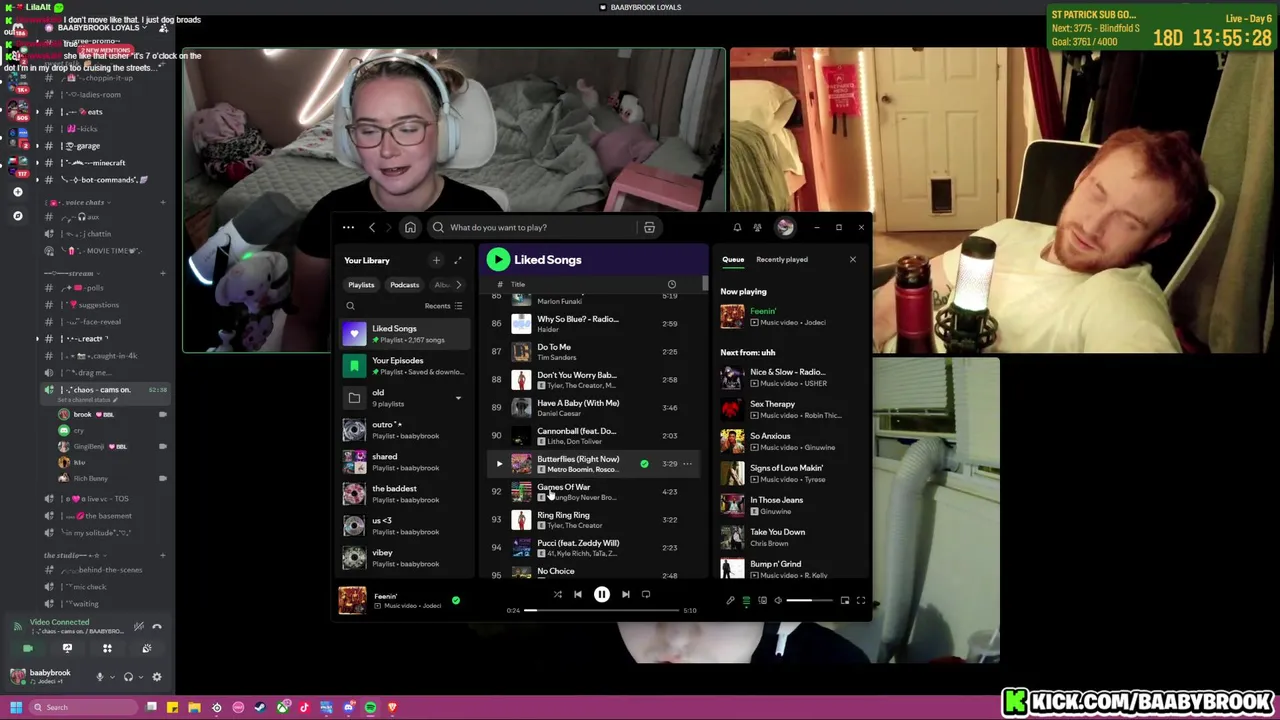Screen dimensions: 1280x720
Task: Skip to the next track
Action: tap(626, 594)
